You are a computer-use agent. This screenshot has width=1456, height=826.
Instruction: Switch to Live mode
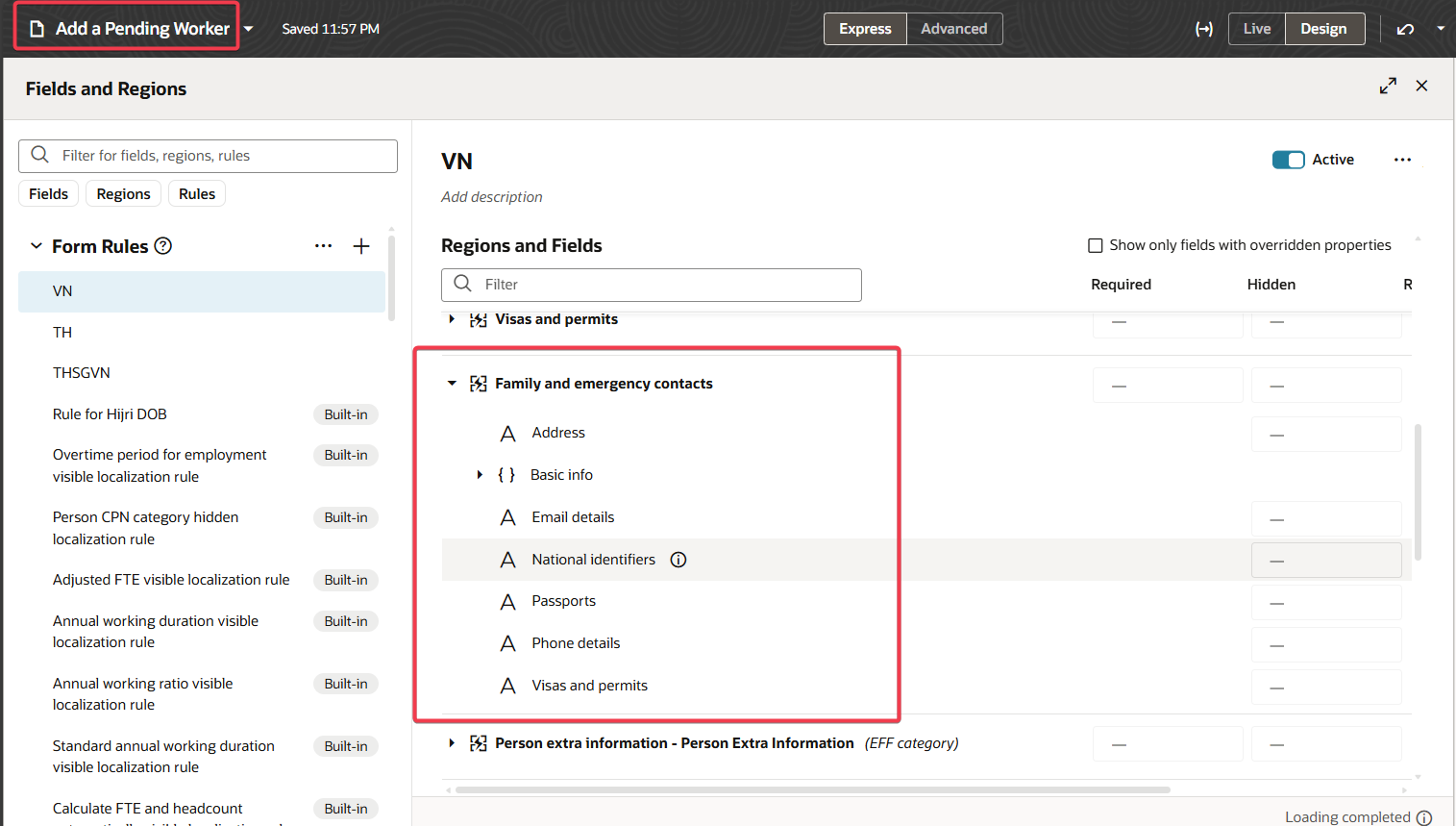(1257, 29)
